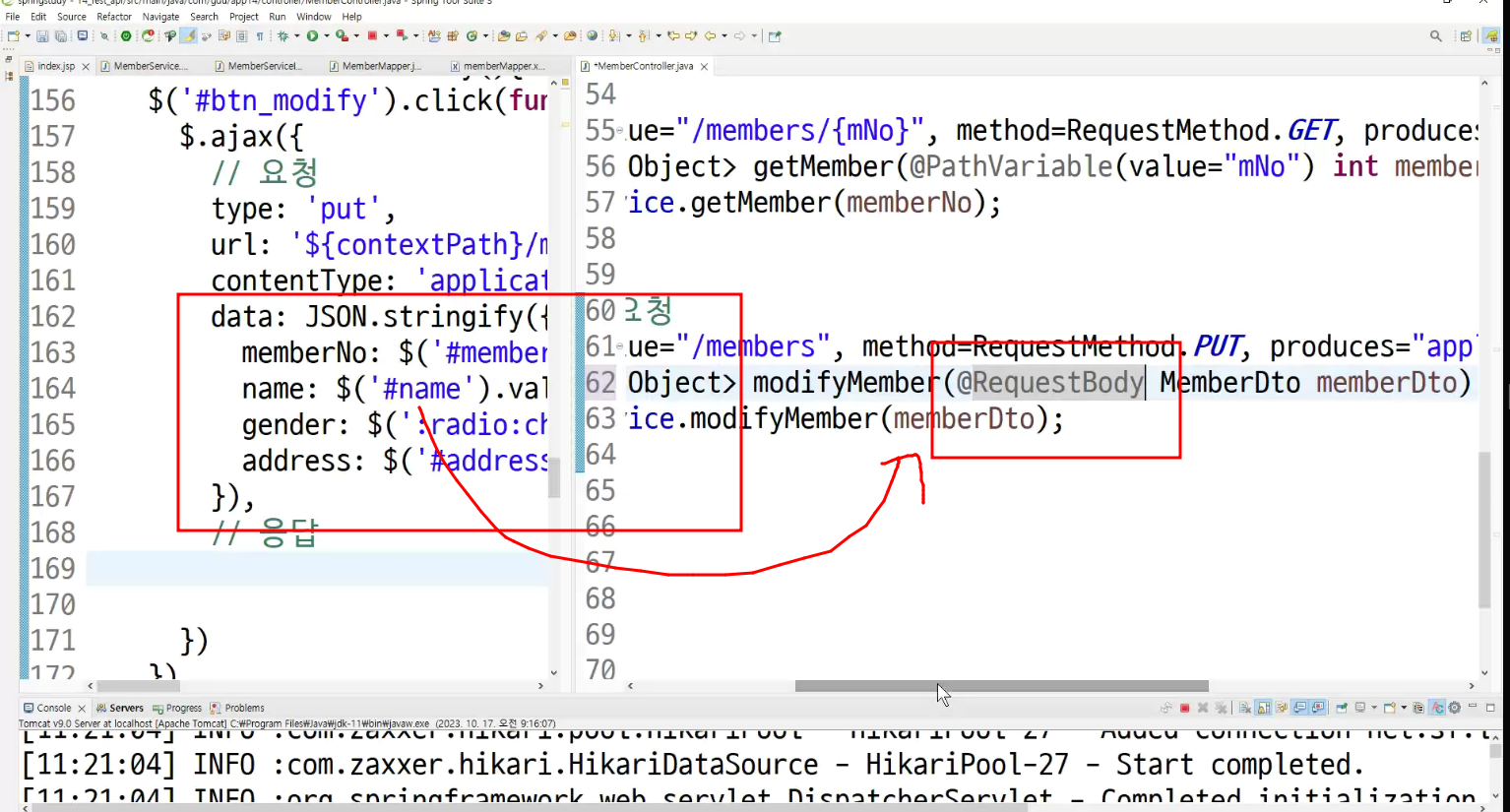Jump to Next Annotation arrow icon

point(612,36)
